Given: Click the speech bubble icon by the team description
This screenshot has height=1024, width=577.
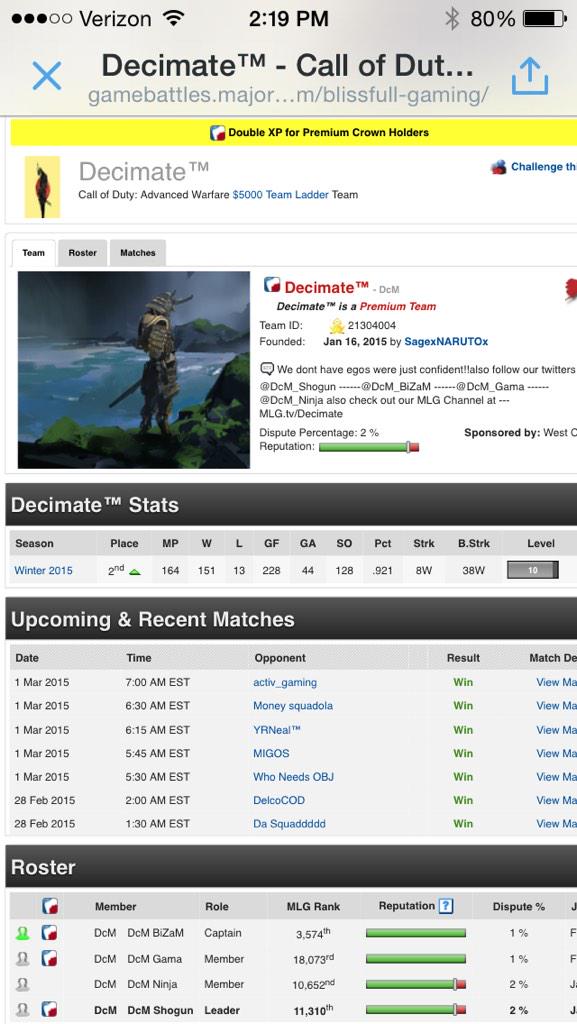Looking at the screenshot, I should [x=267, y=368].
